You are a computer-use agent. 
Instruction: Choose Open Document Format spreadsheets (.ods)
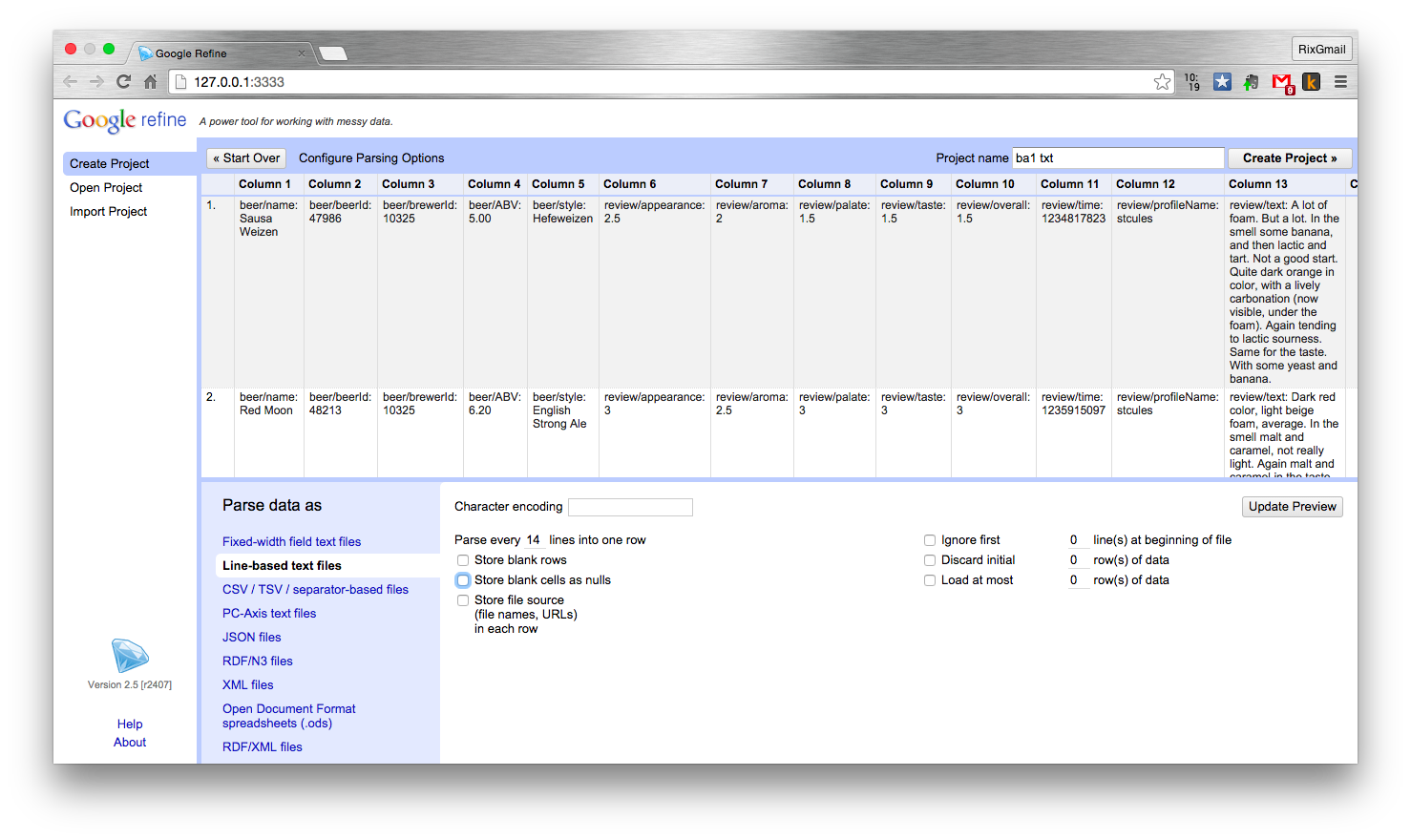[x=288, y=716]
